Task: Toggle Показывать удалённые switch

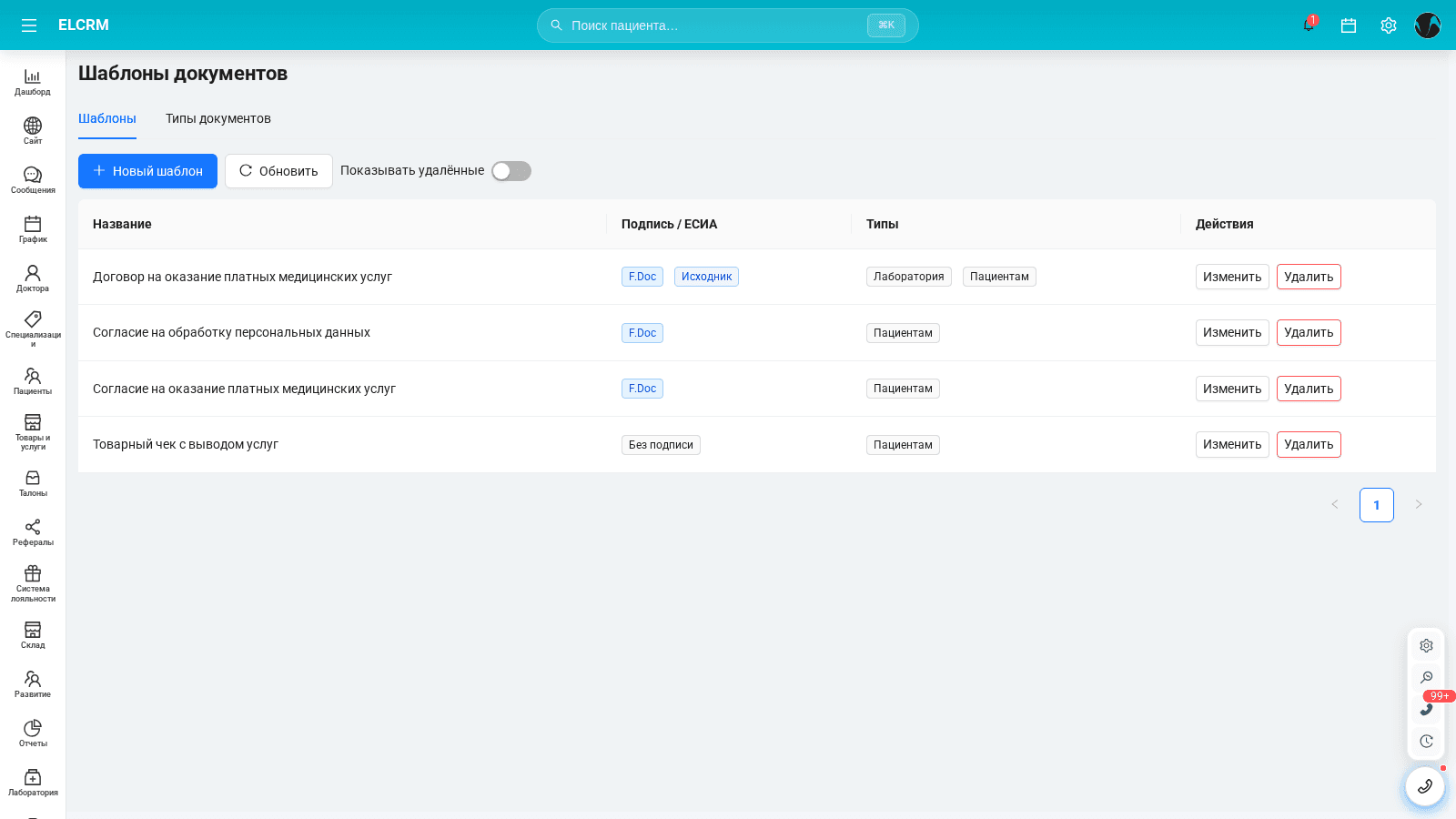Action: click(511, 171)
